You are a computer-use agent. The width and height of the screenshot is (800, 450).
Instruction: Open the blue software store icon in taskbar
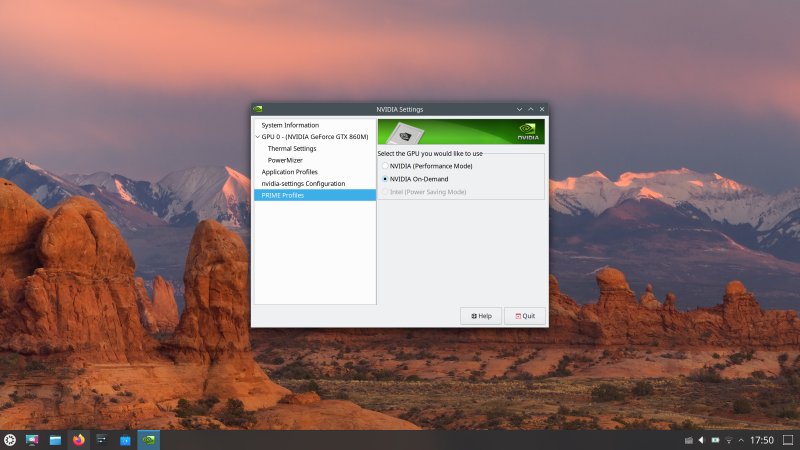click(x=125, y=440)
